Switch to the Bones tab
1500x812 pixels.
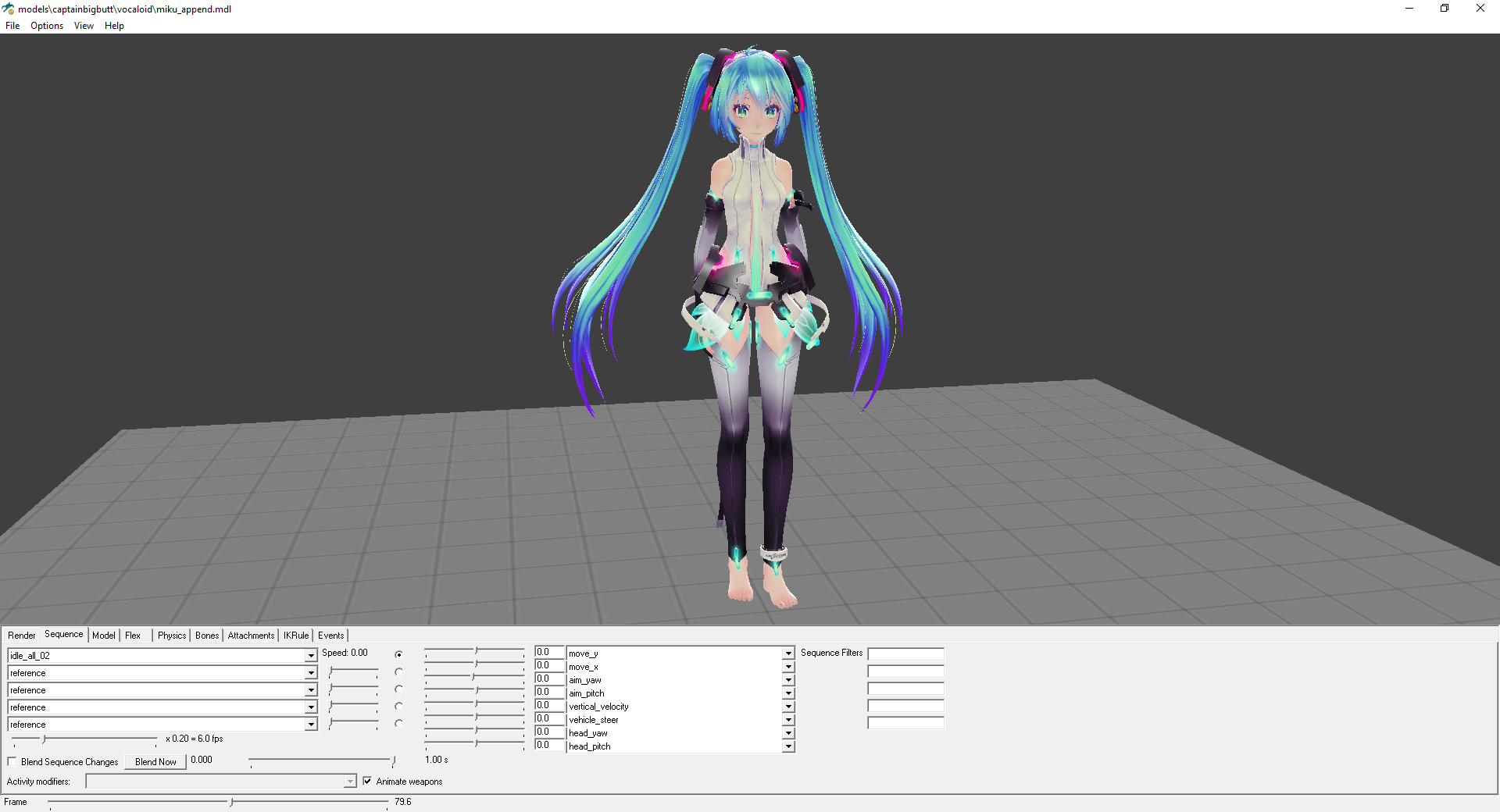click(x=207, y=636)
